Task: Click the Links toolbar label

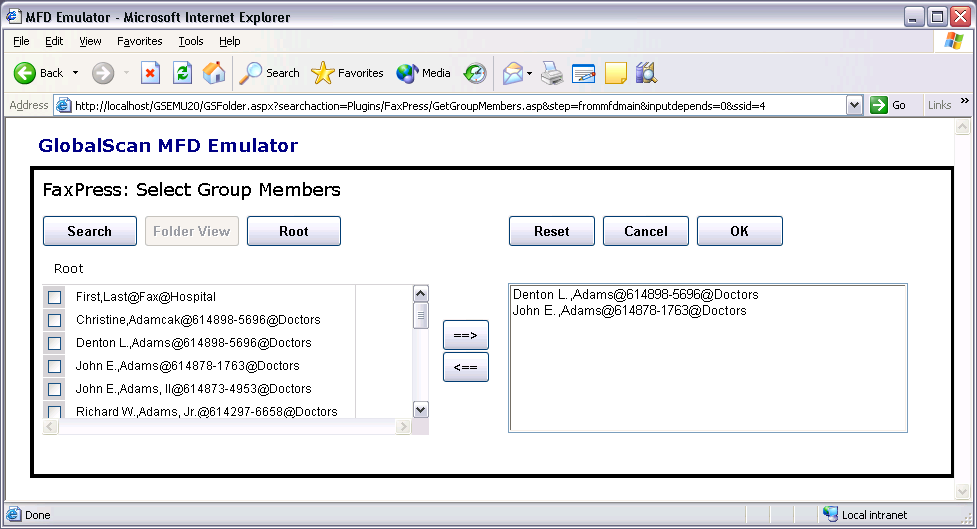Action: (939, 105)
